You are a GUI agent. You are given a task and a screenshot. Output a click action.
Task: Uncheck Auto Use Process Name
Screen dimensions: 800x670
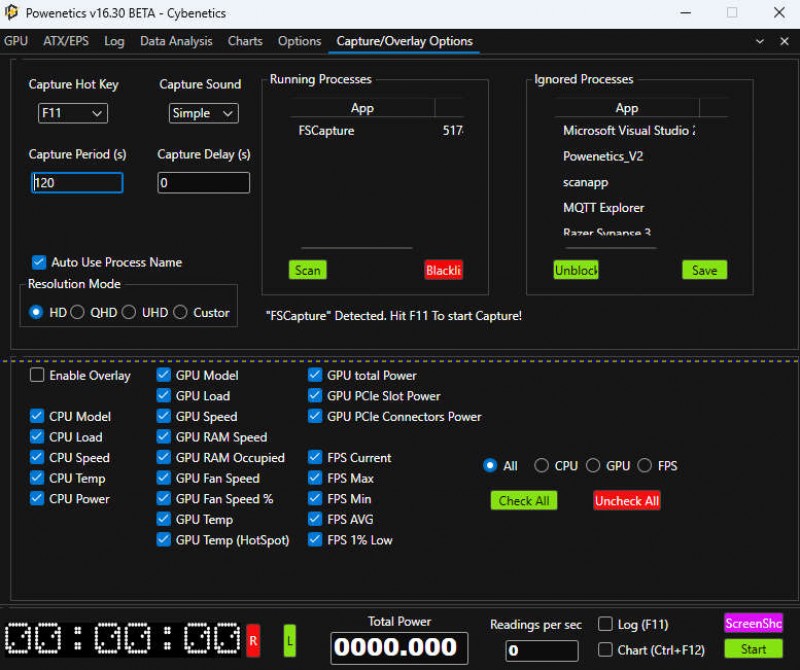tap(39, 262)
